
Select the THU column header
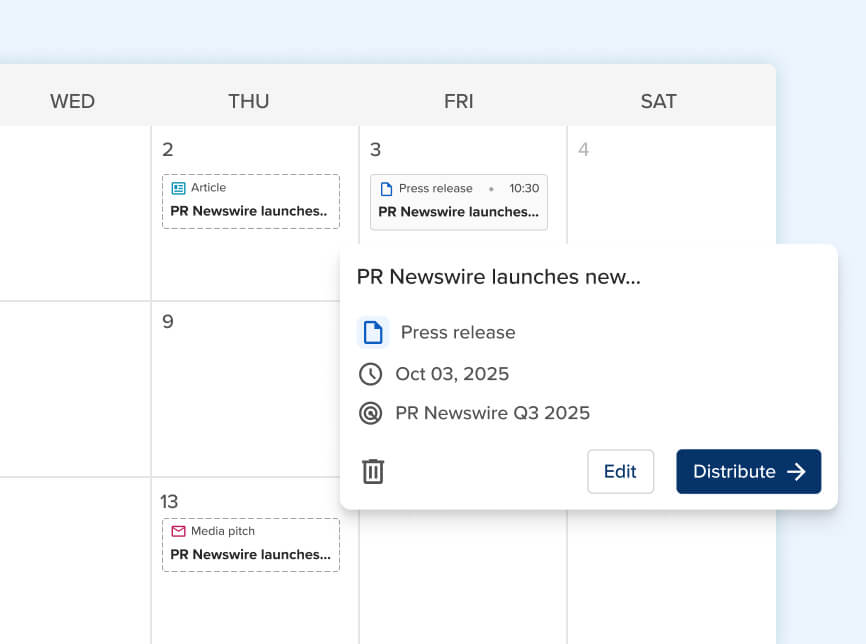249,101
